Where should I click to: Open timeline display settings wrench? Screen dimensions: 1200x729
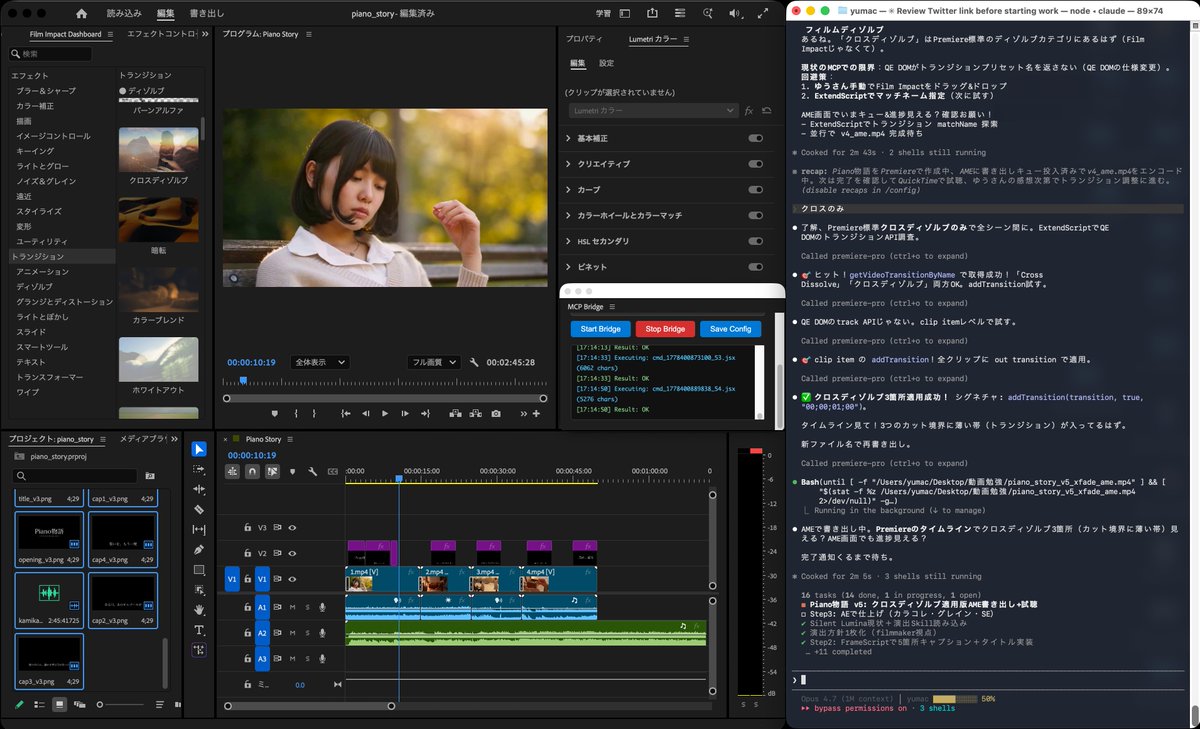(x=313, y=471)
